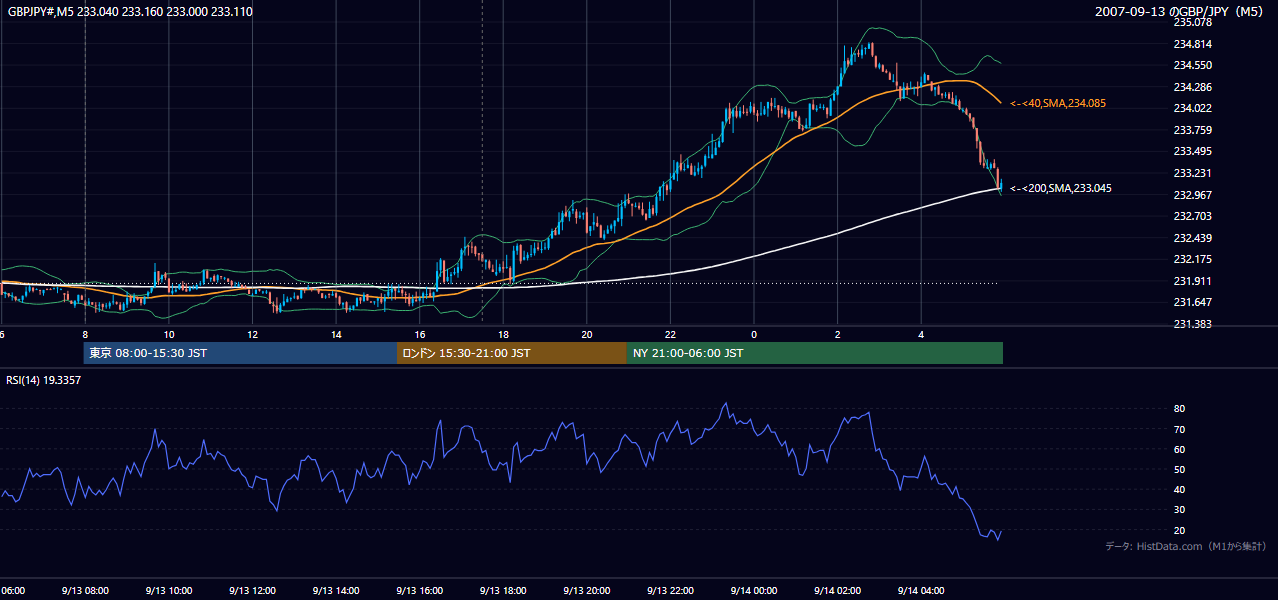Select the NY 21:00-06:00 JST session bar
This screenshot has height=600, width=1278.
tap(815, 353)
